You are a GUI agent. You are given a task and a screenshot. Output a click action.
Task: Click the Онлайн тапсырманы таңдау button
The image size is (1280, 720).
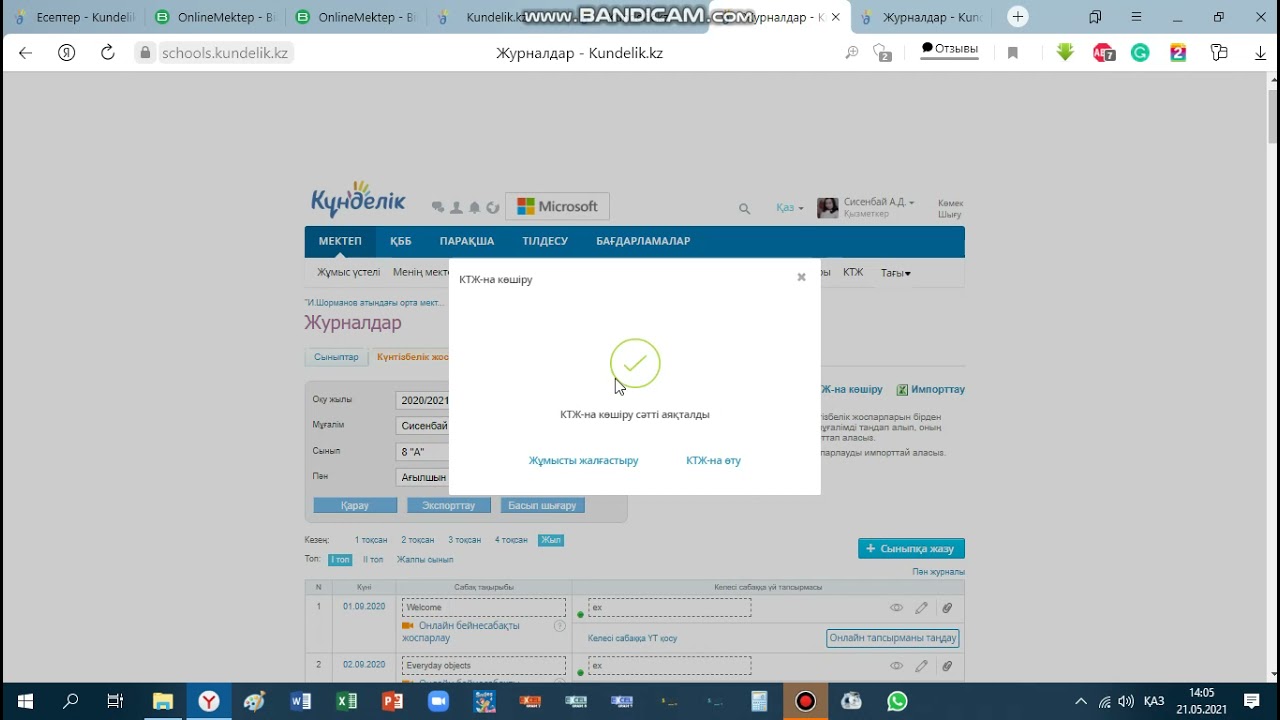pos(893,638)
